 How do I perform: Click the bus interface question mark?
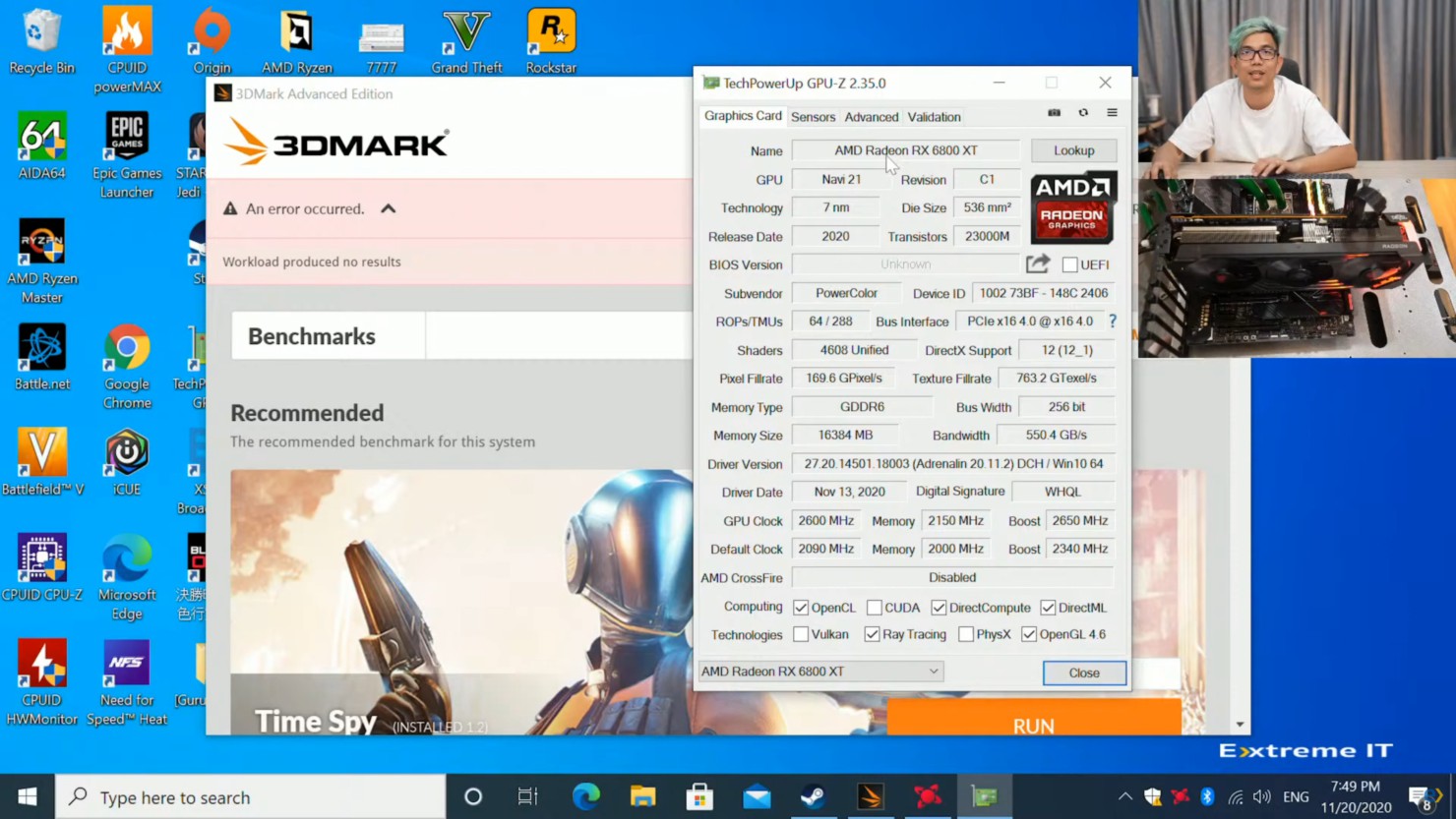1113,321
